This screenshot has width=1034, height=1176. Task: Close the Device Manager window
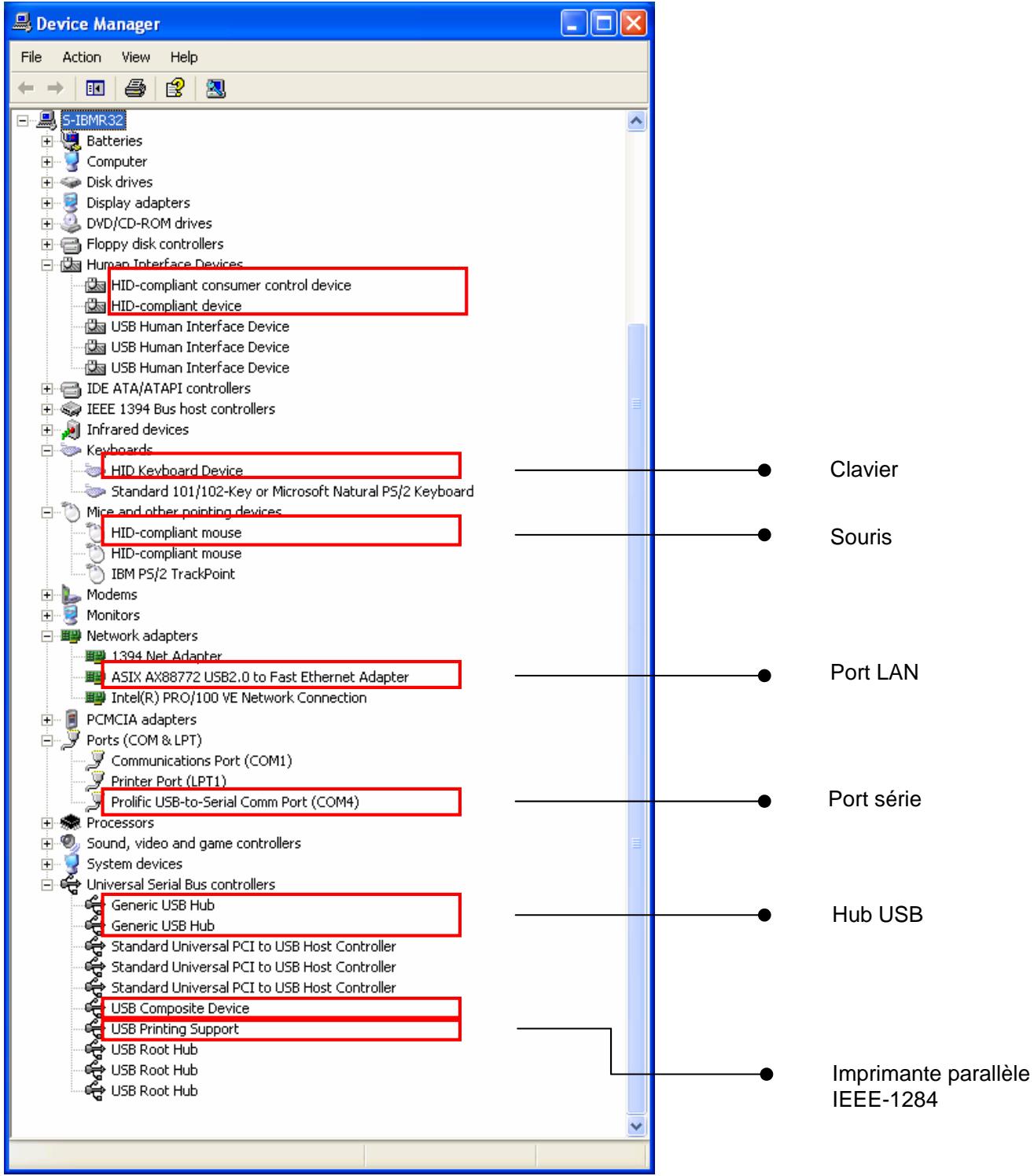[633, 23]
